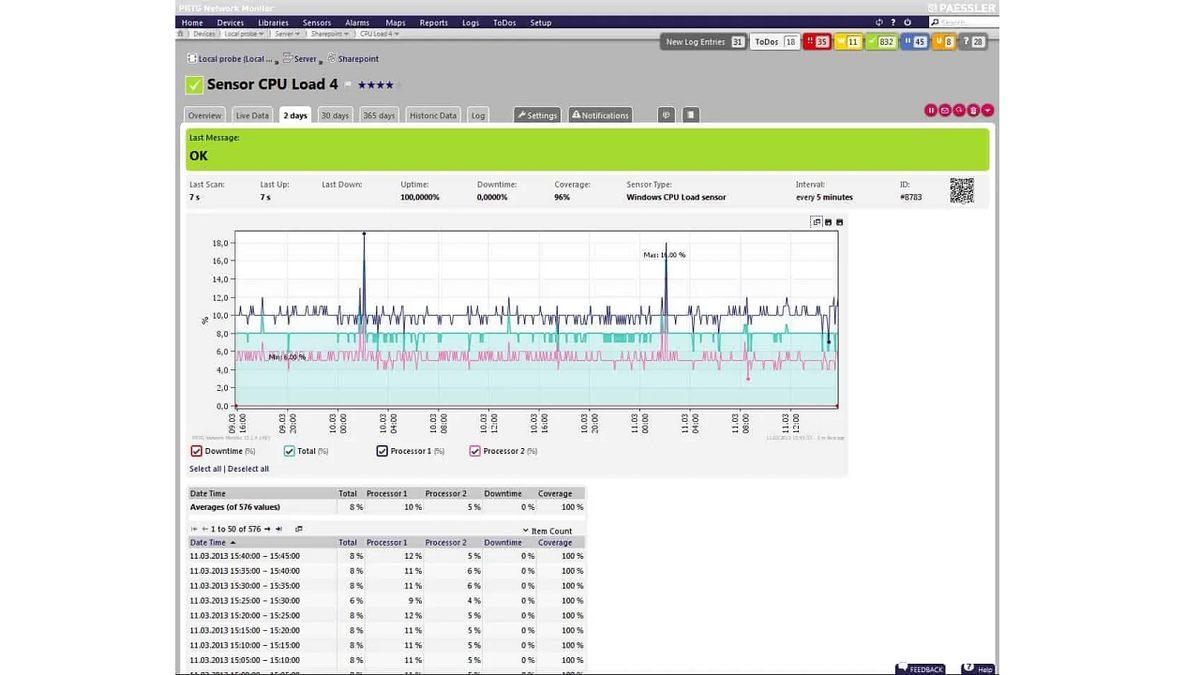The width and height of the screenshot is (1200, 675).
Task: Go to next page of table results
Action: pos(267,529)
